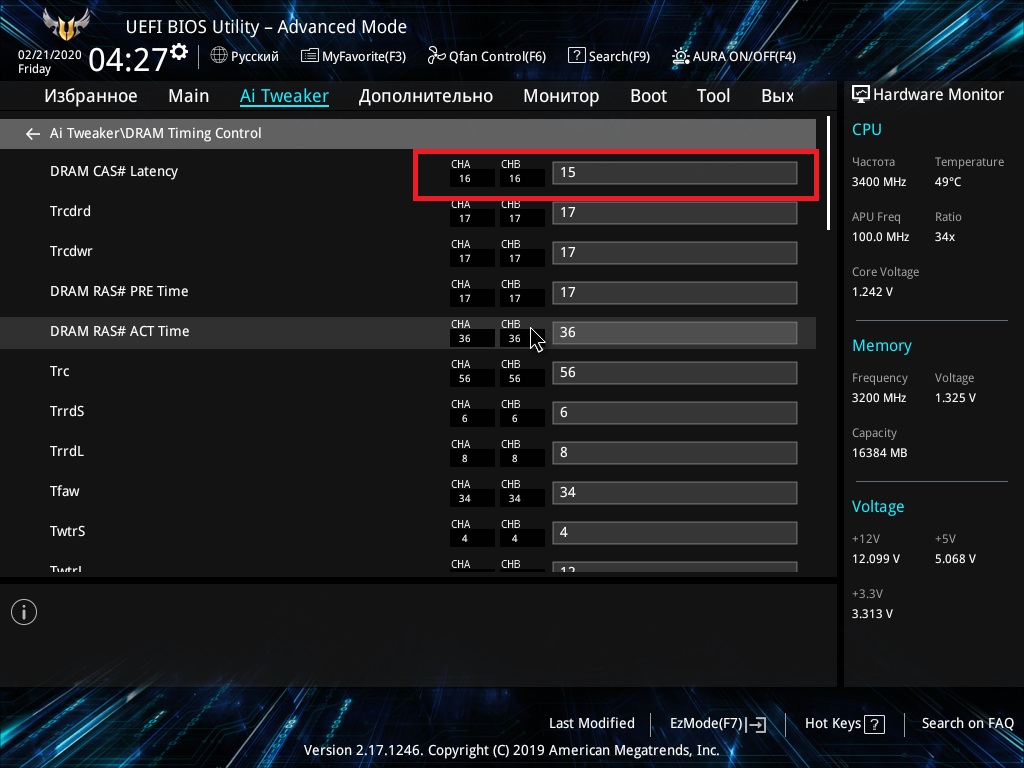Select the DRAM CAS# Latency label

click(114, 171)
